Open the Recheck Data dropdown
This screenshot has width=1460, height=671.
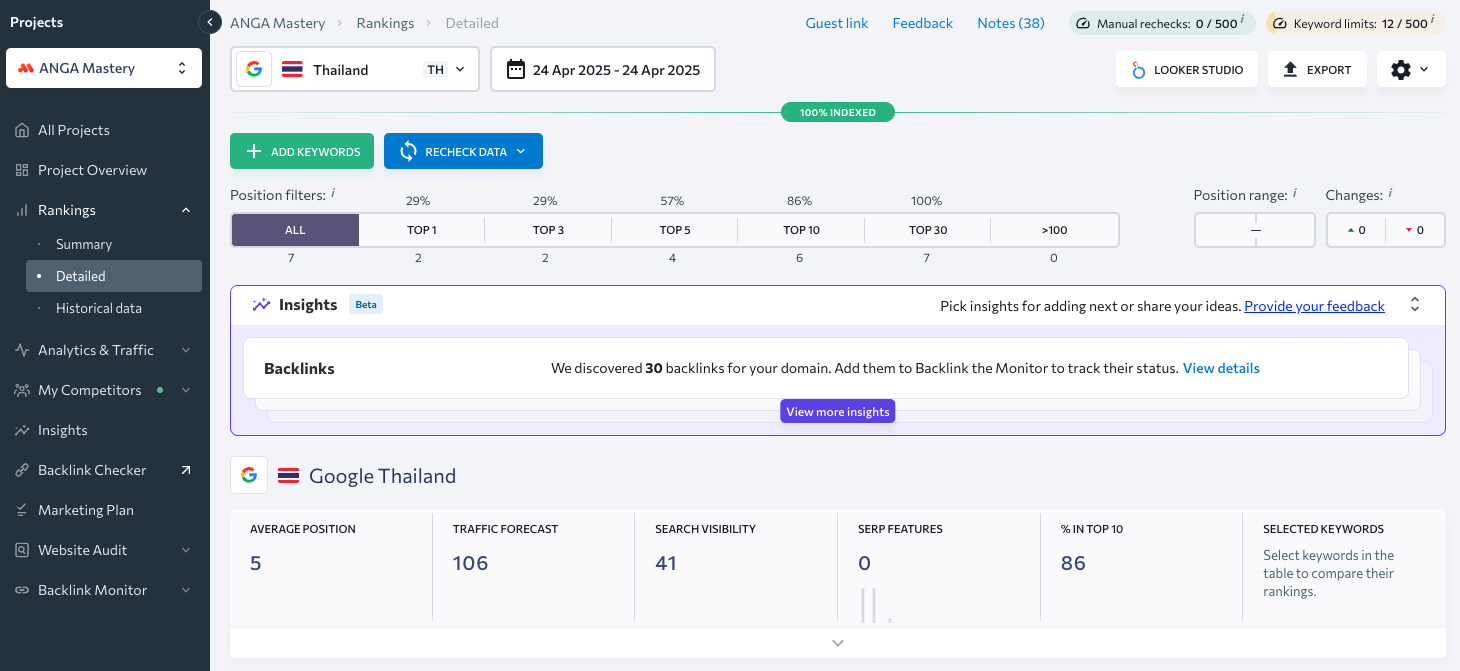click(x=520, y=152)
